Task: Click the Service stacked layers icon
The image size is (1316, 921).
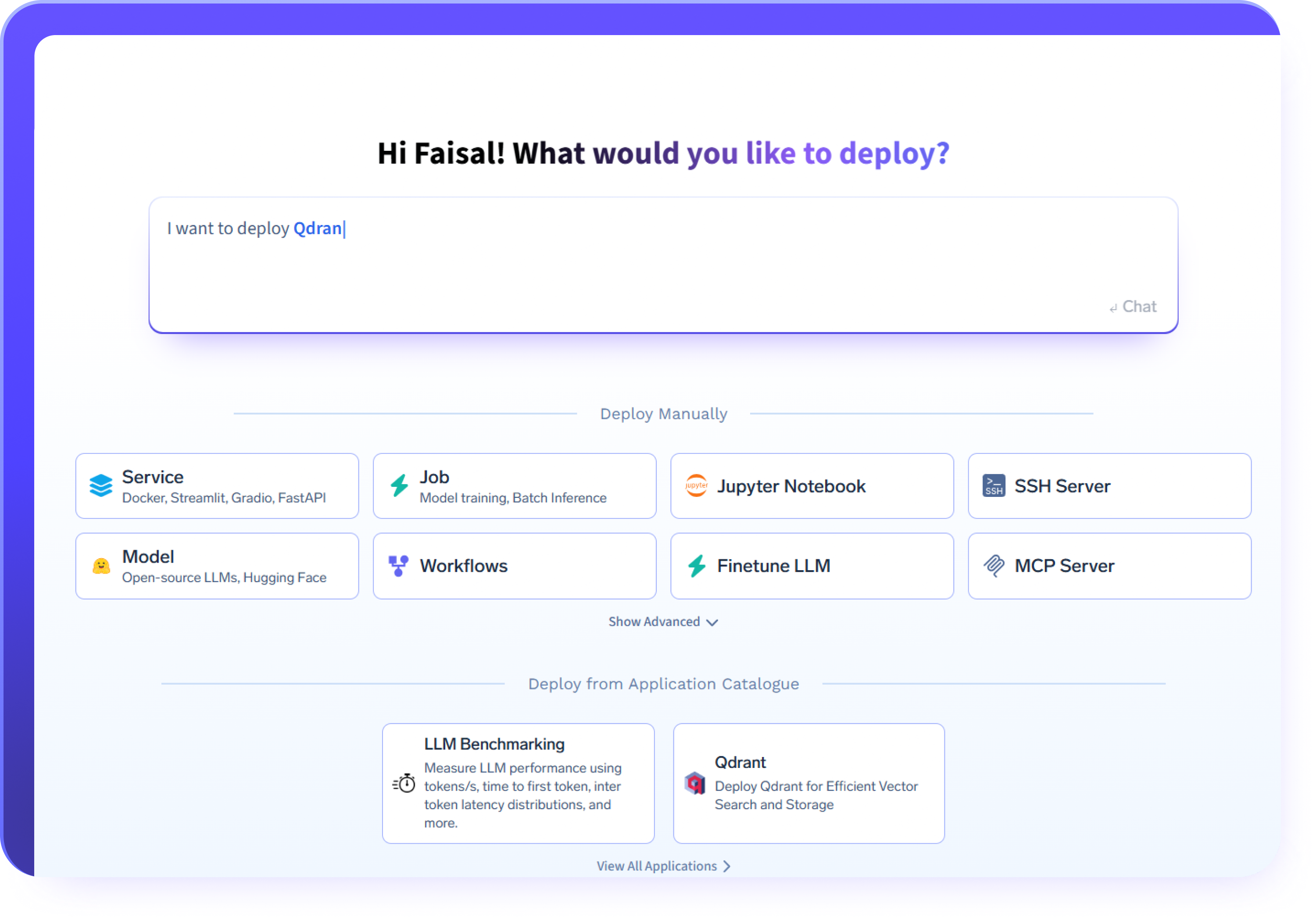Action: tap(101, 486)
